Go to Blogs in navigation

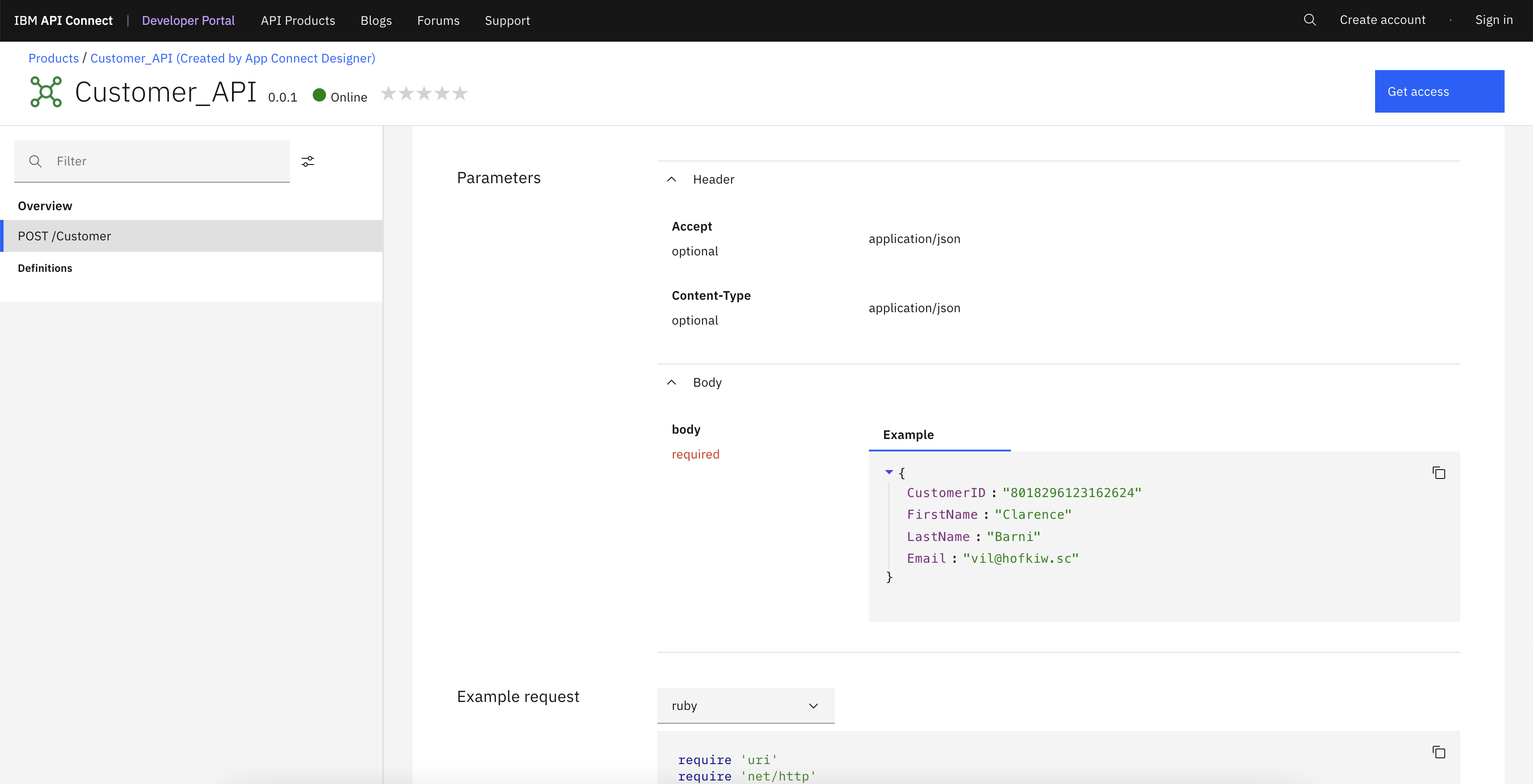(x=376, y=20)
